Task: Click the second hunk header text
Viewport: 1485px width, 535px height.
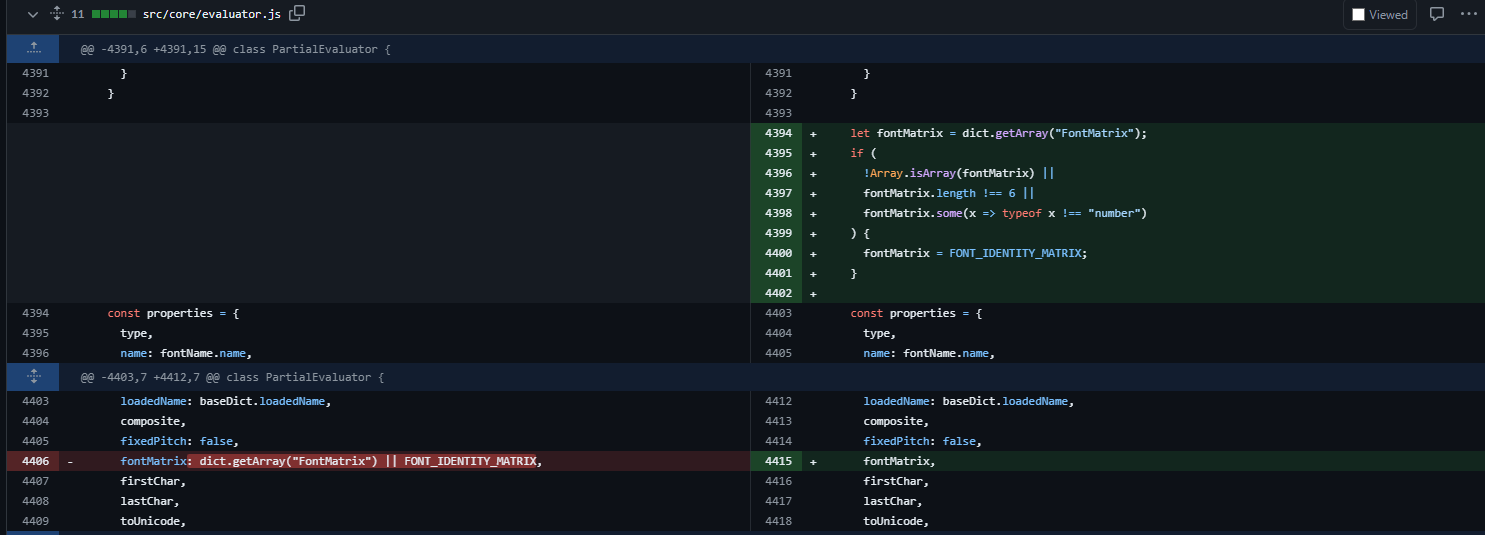Action: [x=232, y=377]
